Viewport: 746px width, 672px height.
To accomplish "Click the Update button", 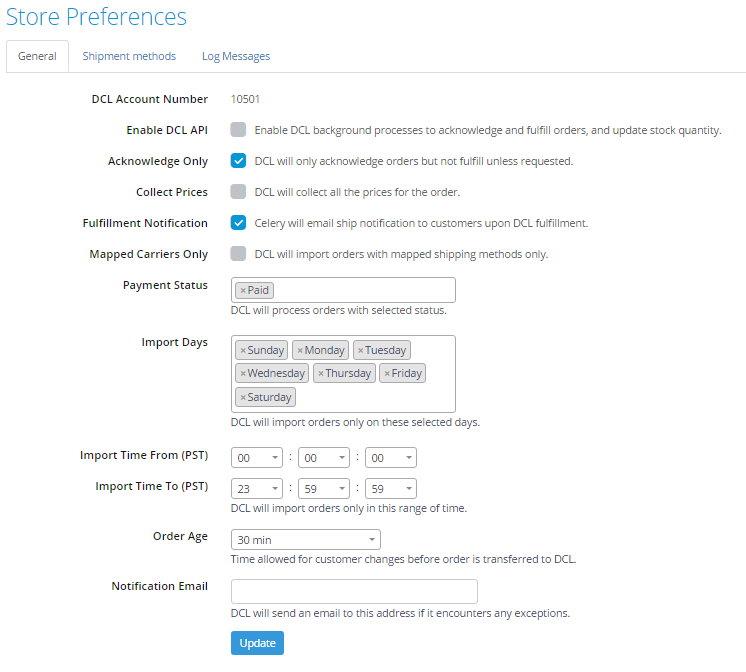I will [257, 643].
